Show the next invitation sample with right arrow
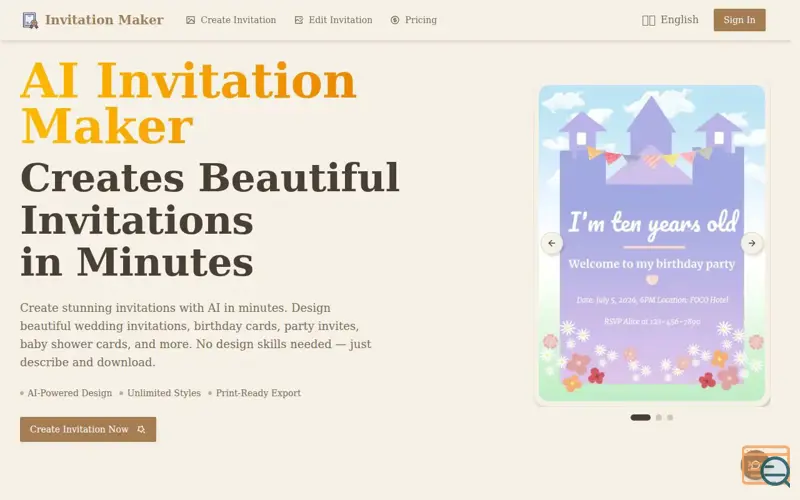Image resolution: width=800 pixels, height=500 pixels. click(x=752, y=243)
